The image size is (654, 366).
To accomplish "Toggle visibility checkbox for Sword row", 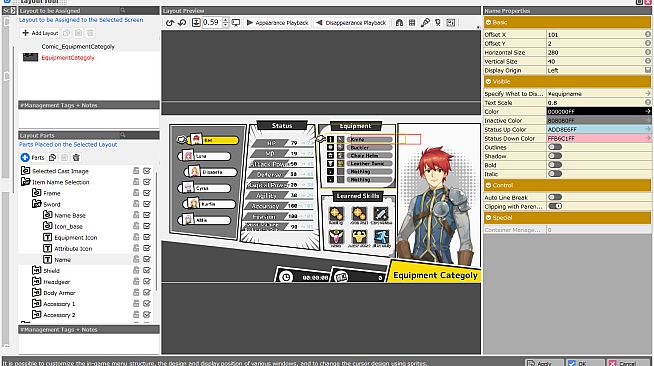I will 147,204.
